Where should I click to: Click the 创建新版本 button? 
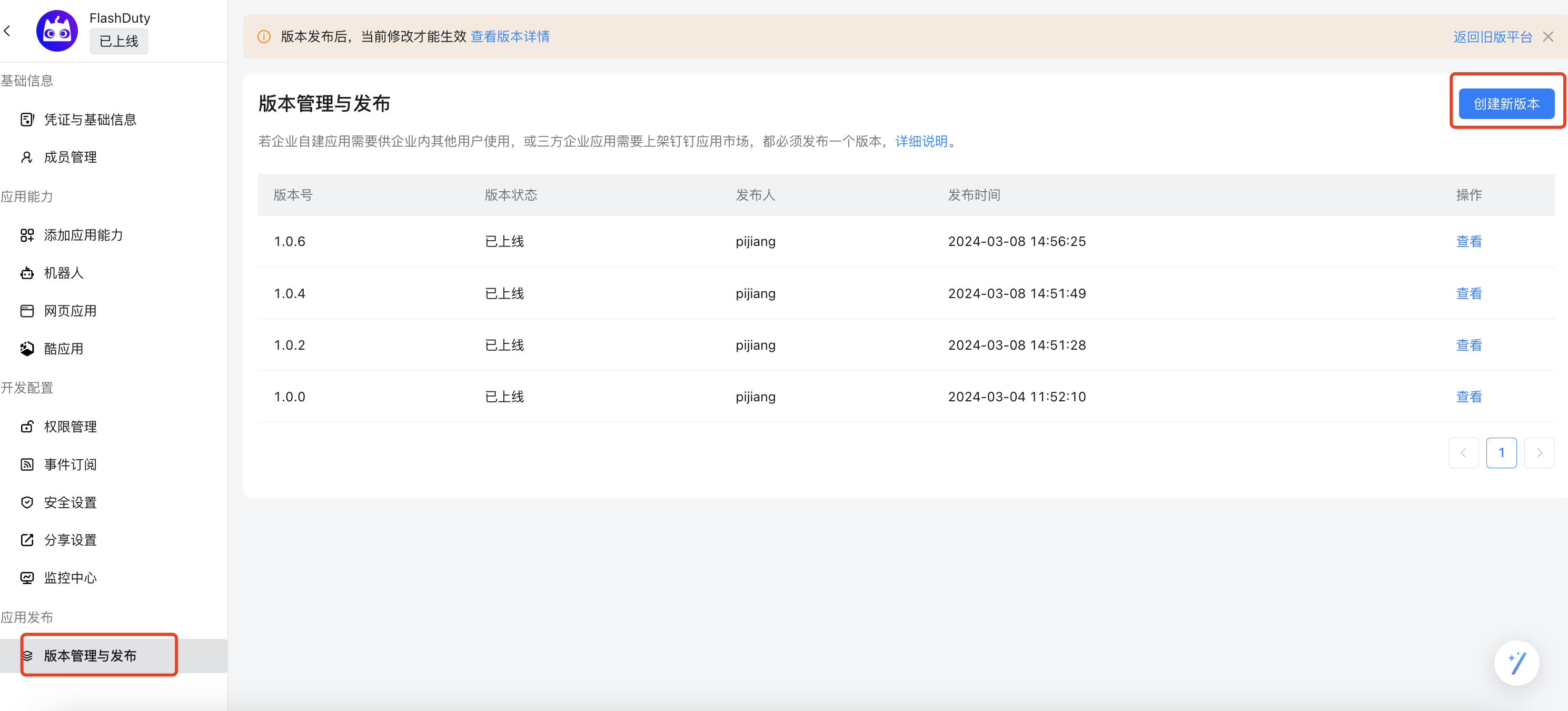pyautogui.click(x=1506, y=103)
